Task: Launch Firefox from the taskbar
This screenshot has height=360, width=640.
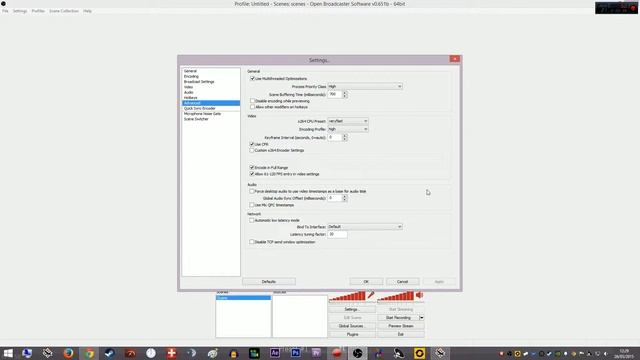Action: tap(69, 353)
